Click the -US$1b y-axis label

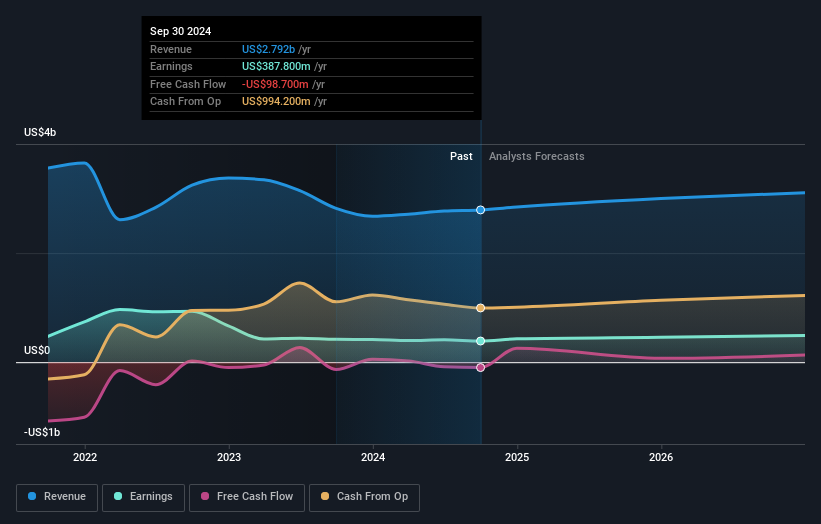(42, 432)
